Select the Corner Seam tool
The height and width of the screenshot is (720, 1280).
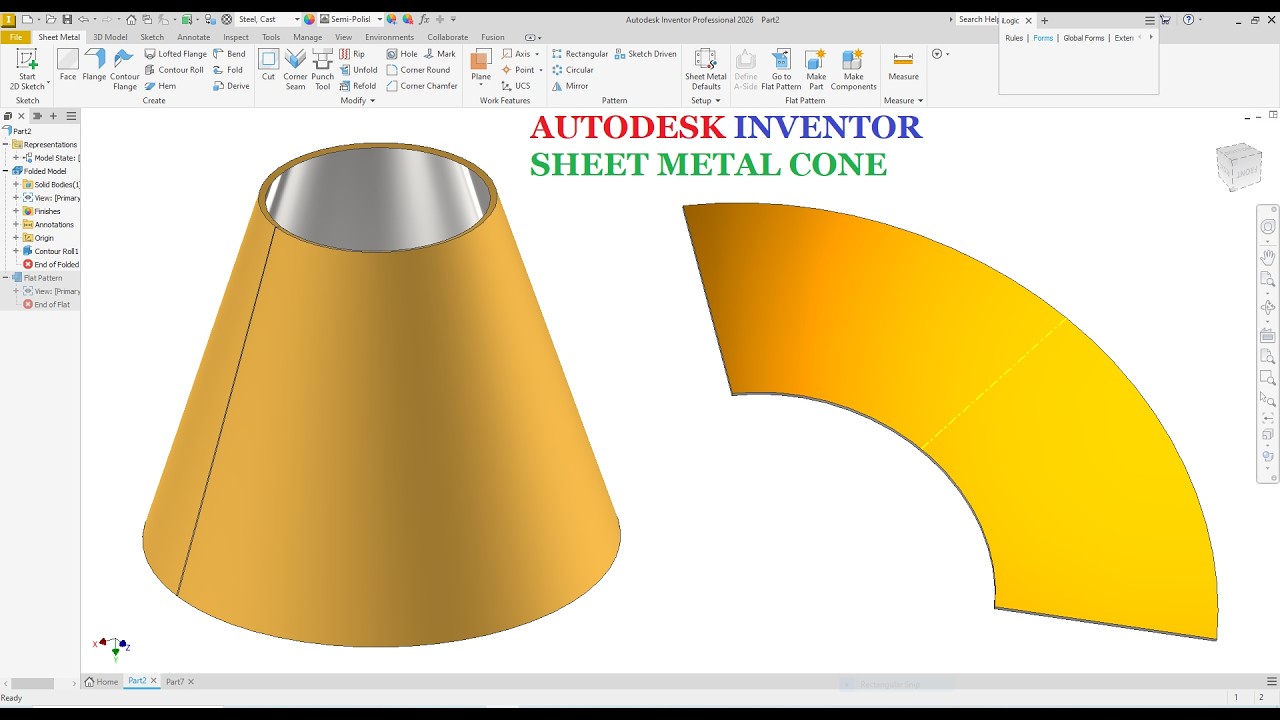click(x=295, y=69)
